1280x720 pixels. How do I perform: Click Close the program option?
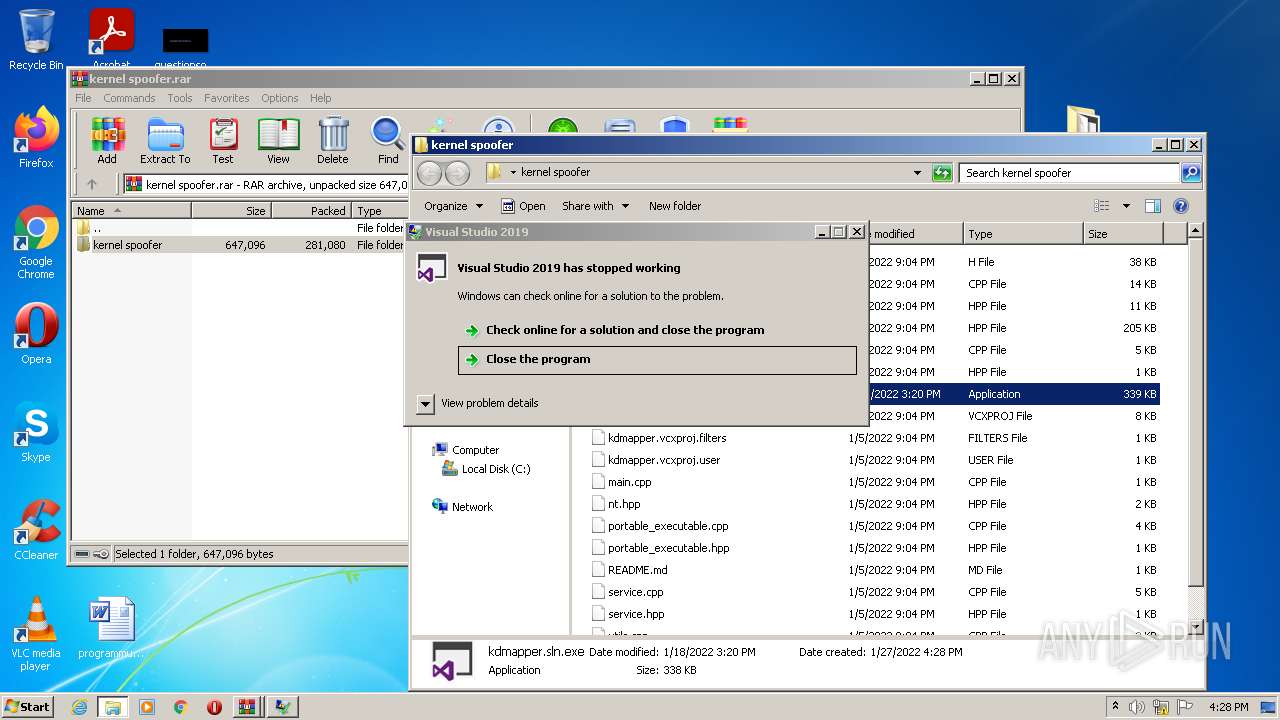pos(657,360)
